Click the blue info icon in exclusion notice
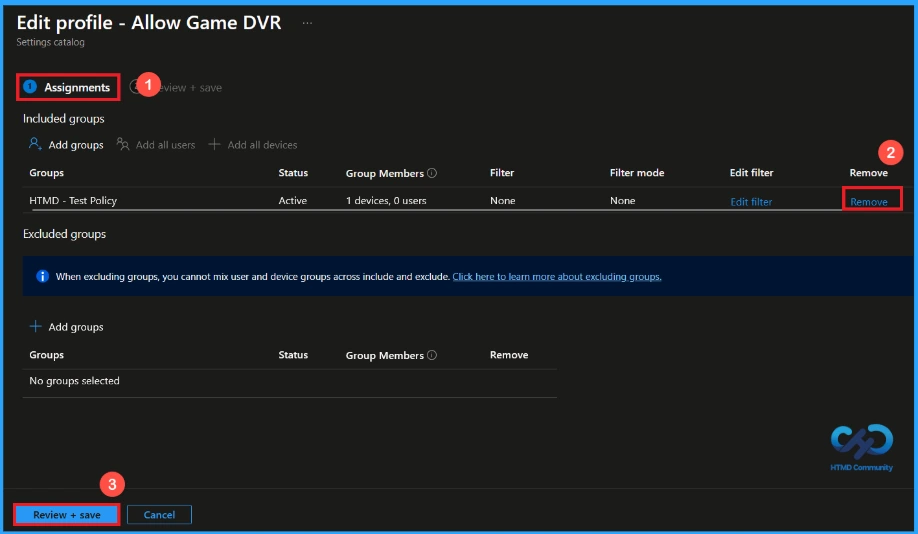 click(42, 276)
